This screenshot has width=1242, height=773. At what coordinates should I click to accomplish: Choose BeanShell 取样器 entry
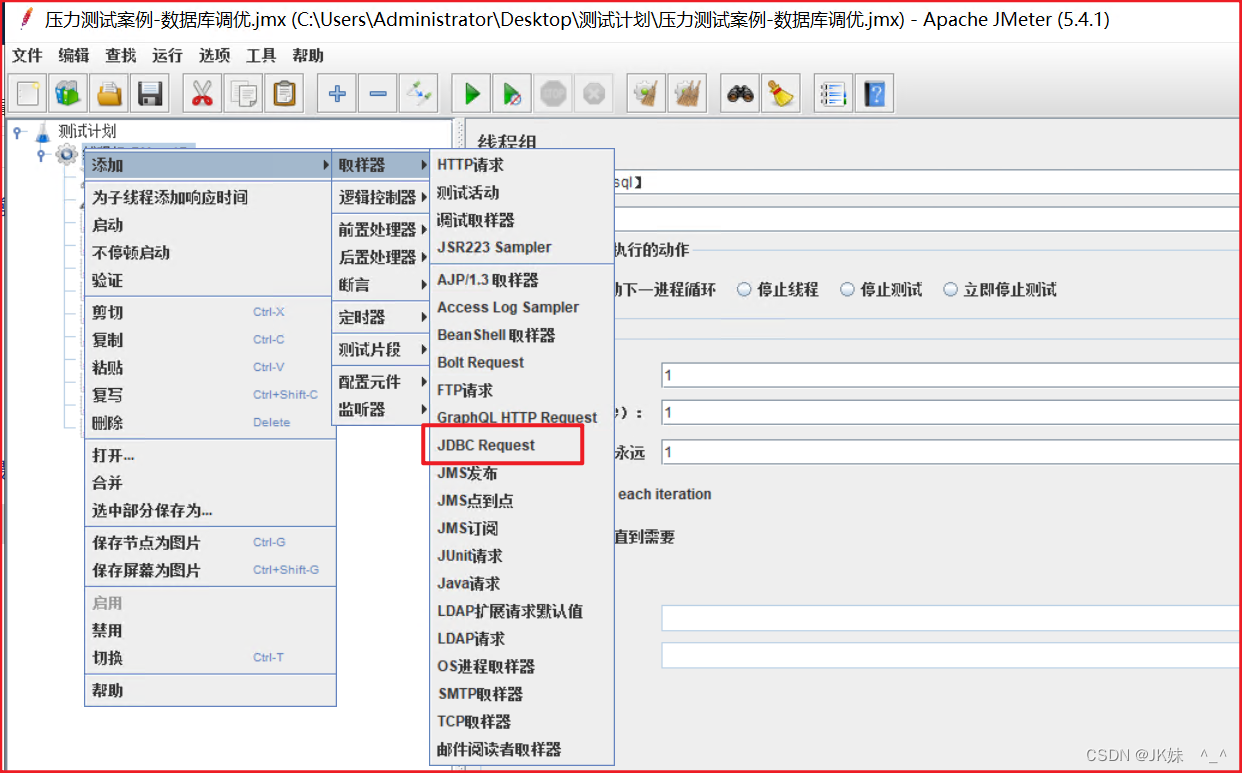click(x=522, y=335)
